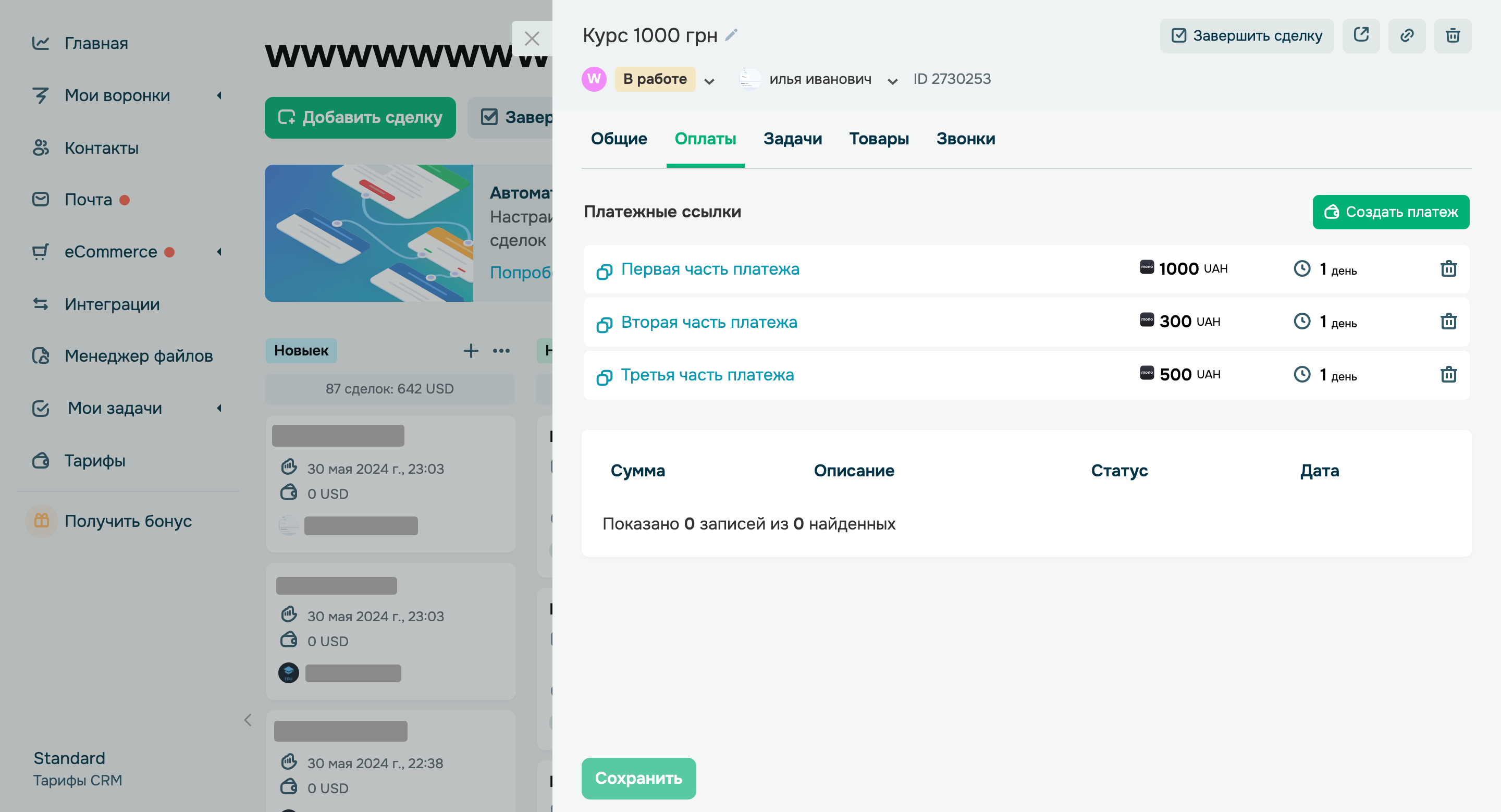1501x812 pixels.
Task: Click the Создать платеж button
Action: (x=1391, y=212)
